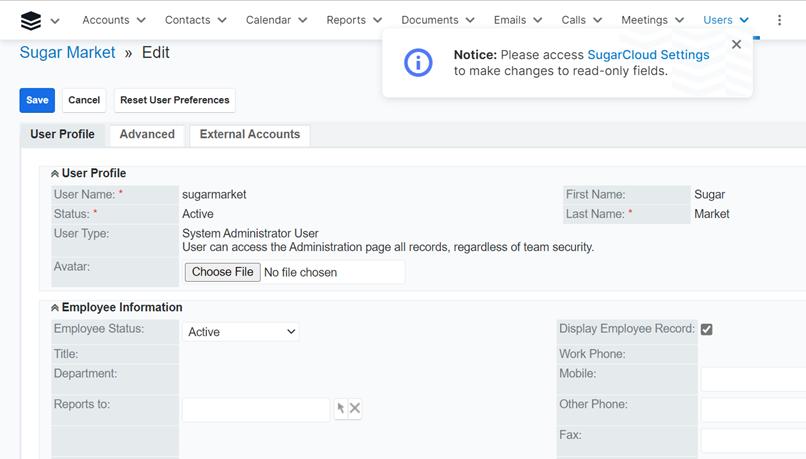The height and width of the screenshot is (459, 806).
Task: Open the Documents module
Action: (430, 20)
